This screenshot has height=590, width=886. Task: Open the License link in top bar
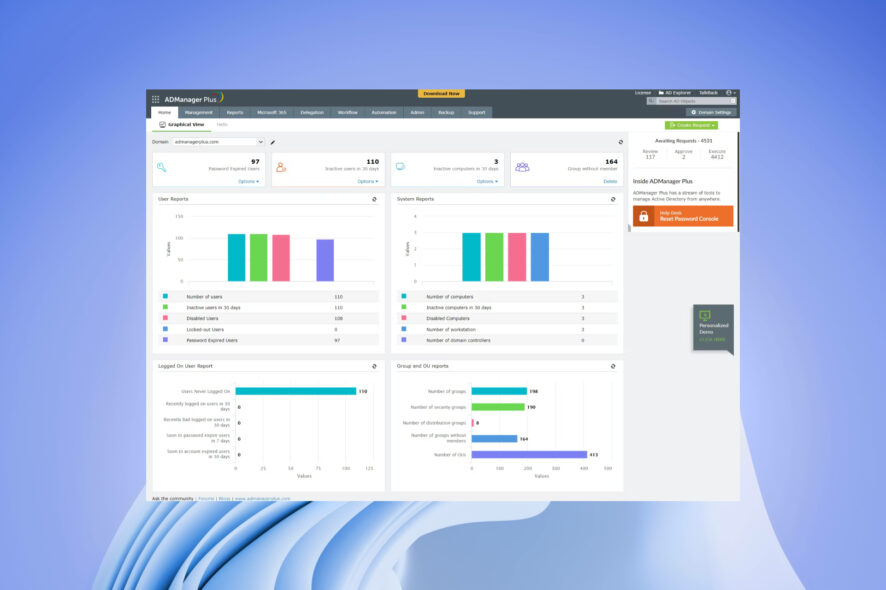tap(642, 93)
